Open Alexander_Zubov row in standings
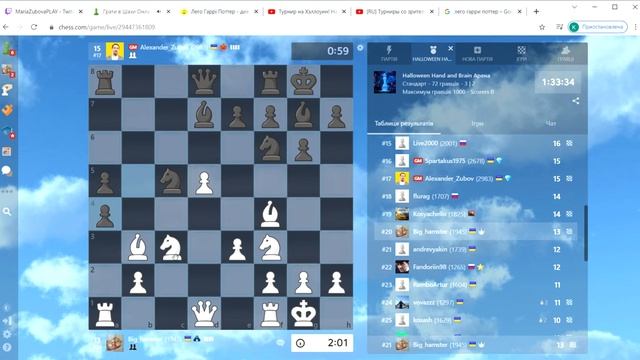640x360 pixels. (476, 178)
